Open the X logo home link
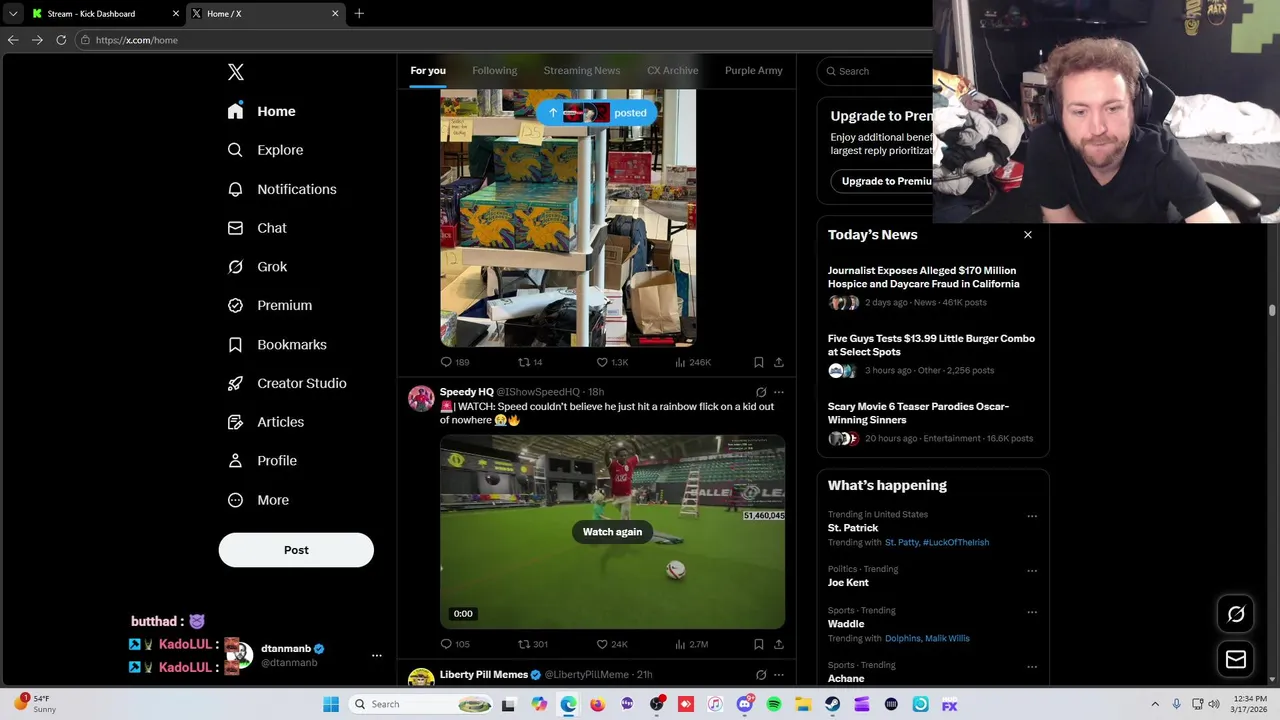This screenshot has width=1280, height=720. [236, 72]
